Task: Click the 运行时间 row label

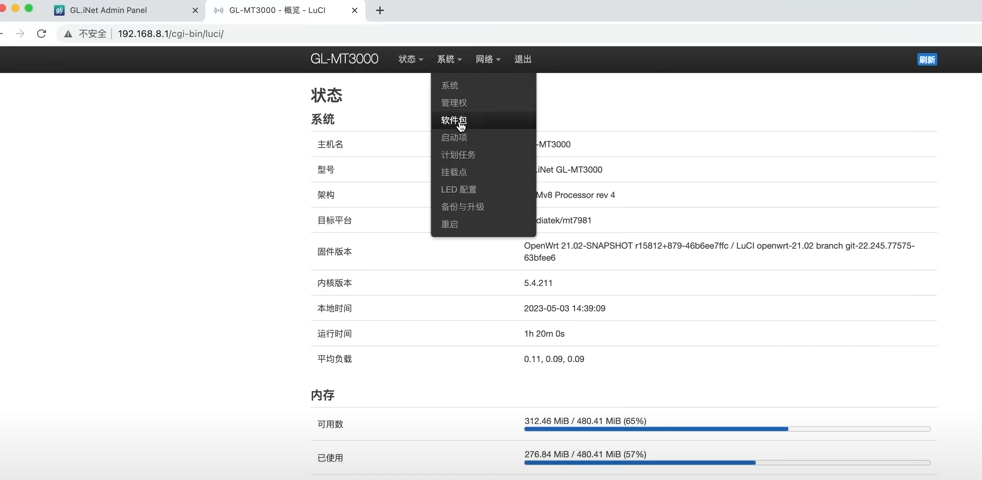Action: (334, 334)
